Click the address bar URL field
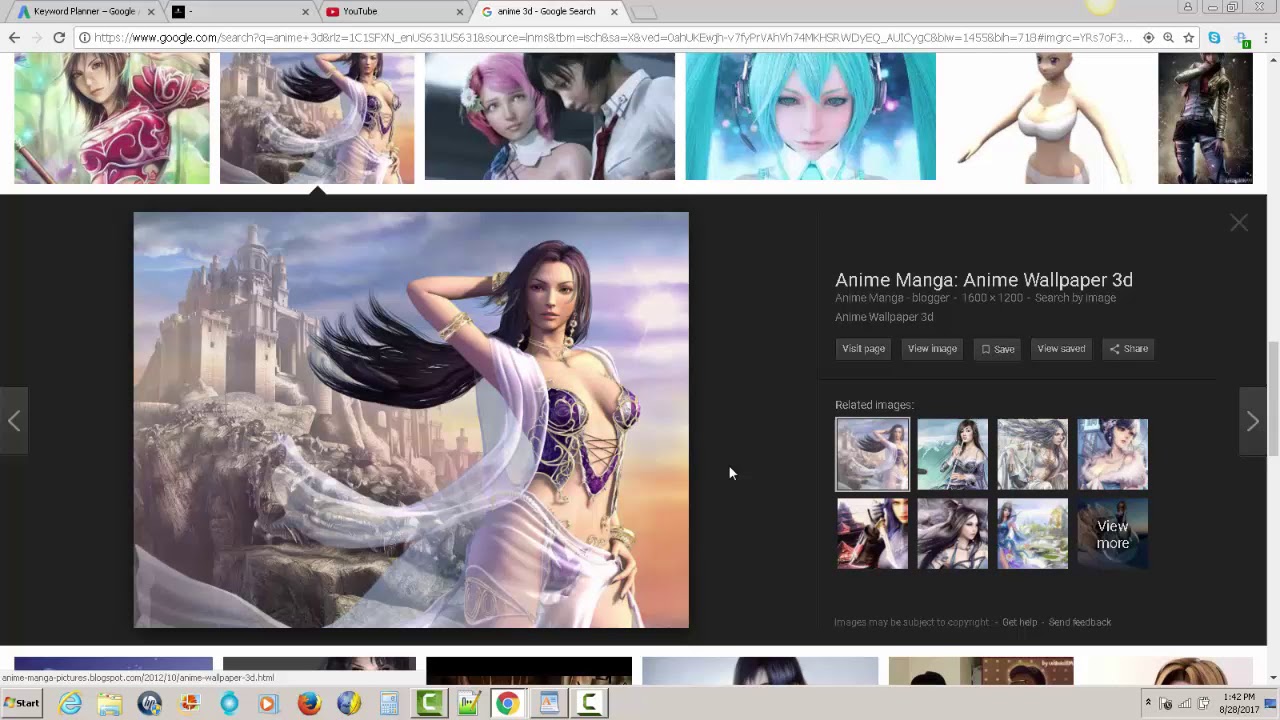The height and width of the screenshot is (720, 1280). 612,38
